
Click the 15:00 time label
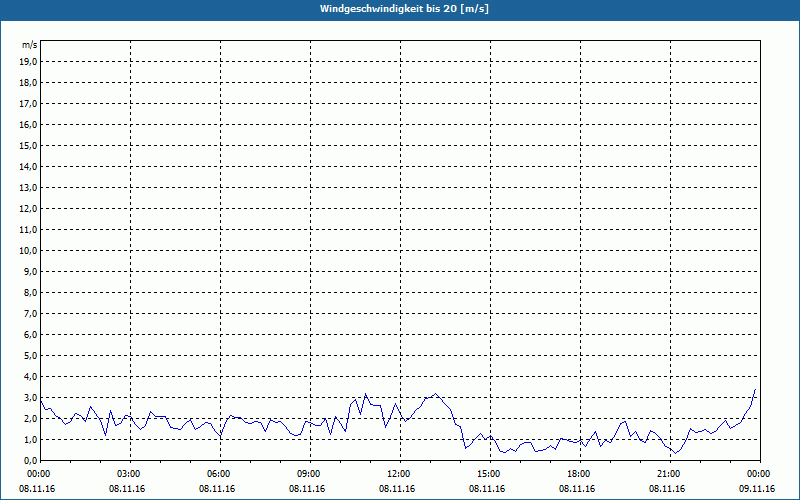(490, 474)
